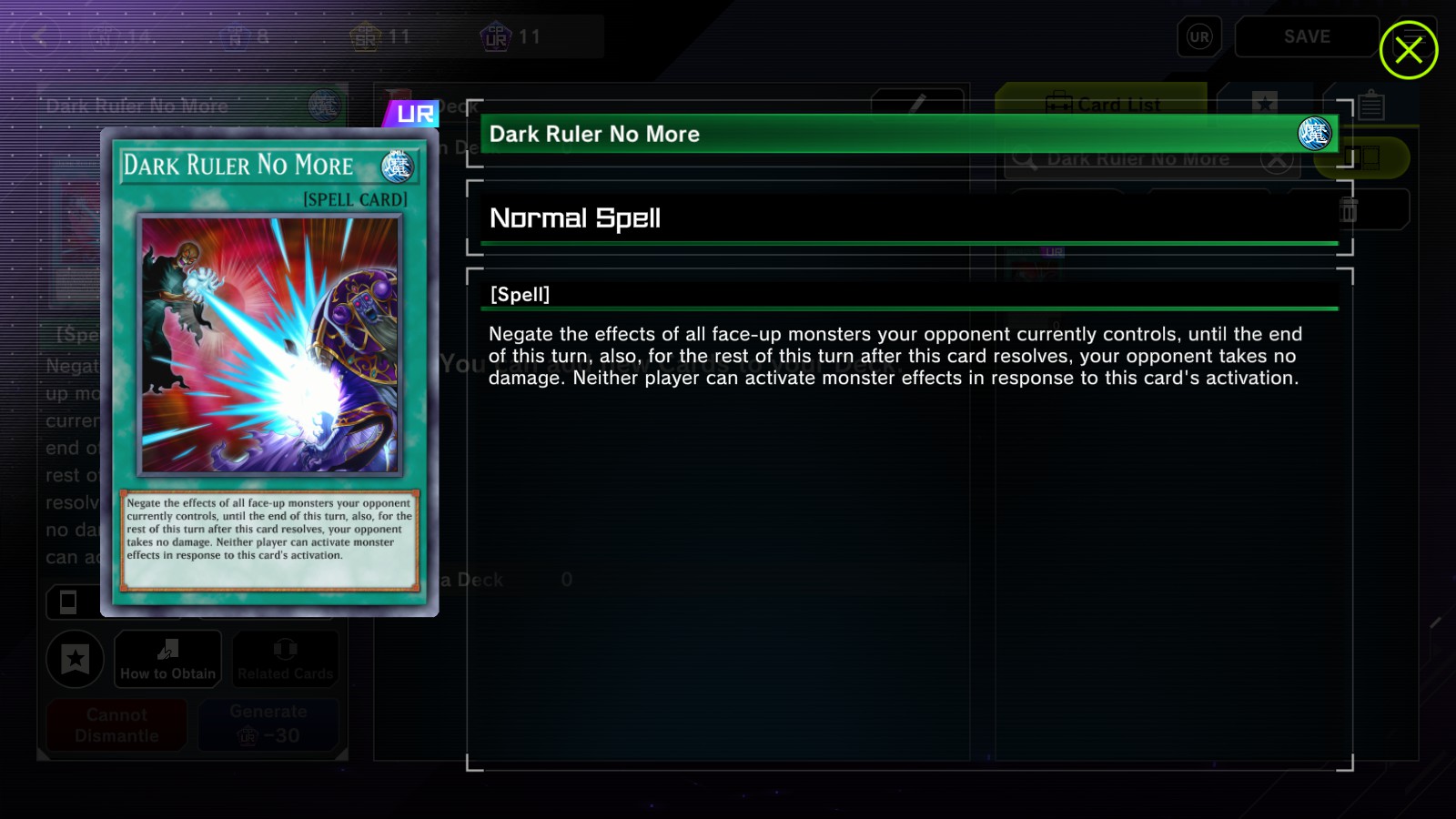Clear the search text with the X icon
This screenshot has height=819, width=1456.
pos(1277,160)
